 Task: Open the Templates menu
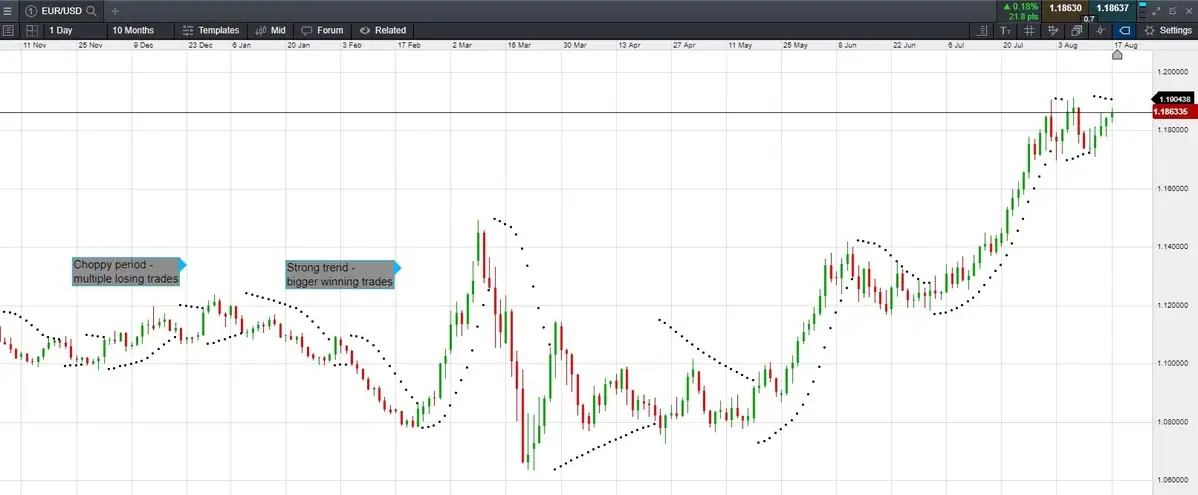coord(211,30)
